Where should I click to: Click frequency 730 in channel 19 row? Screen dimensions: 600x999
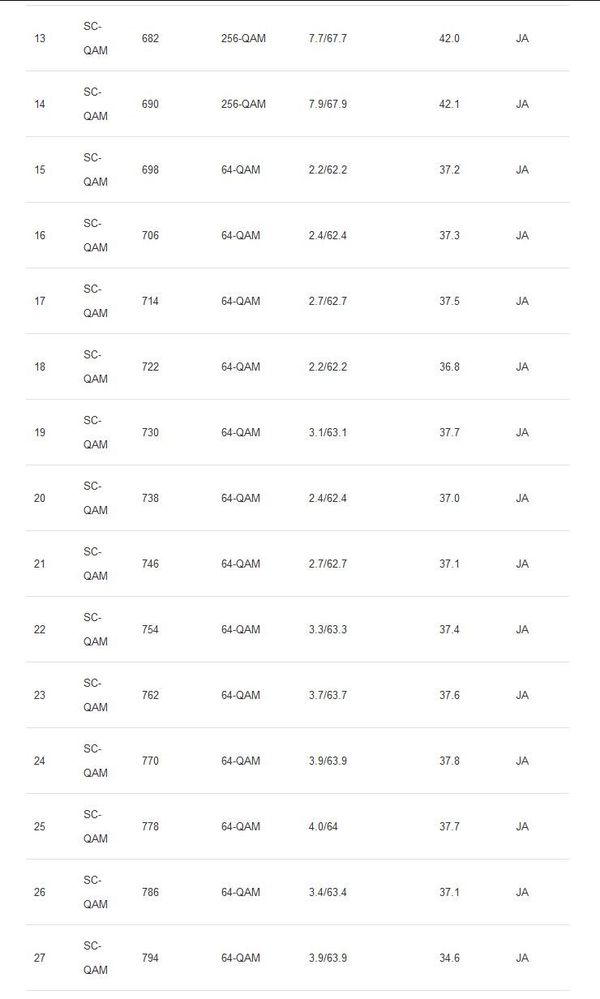(x=150, y=432)
